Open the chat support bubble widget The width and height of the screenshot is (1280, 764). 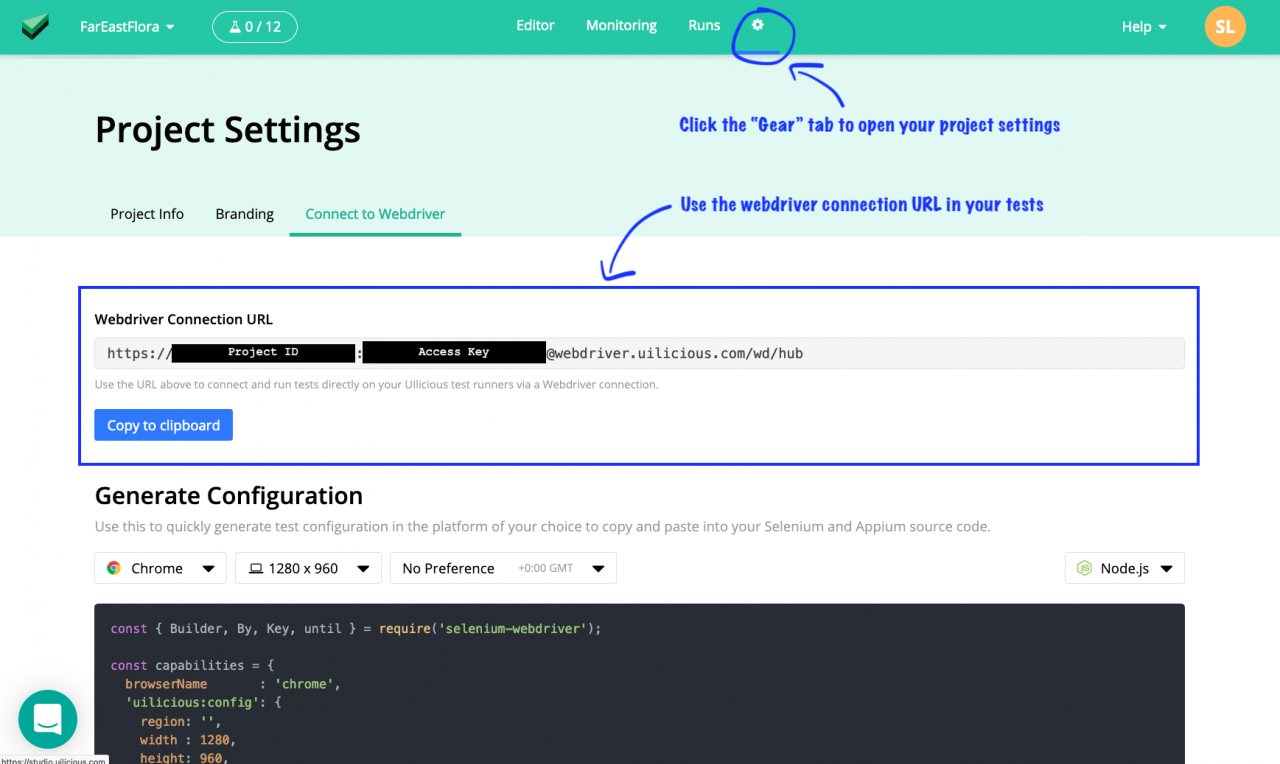47,719
